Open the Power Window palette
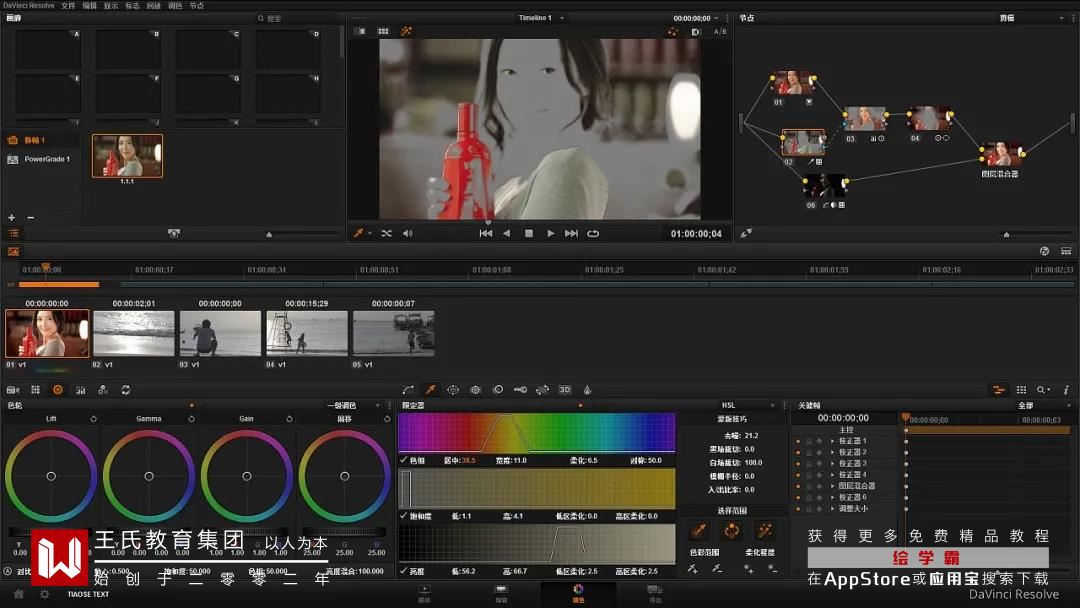Viewport: 1080px width, 608px height. (x=453, y=390)
